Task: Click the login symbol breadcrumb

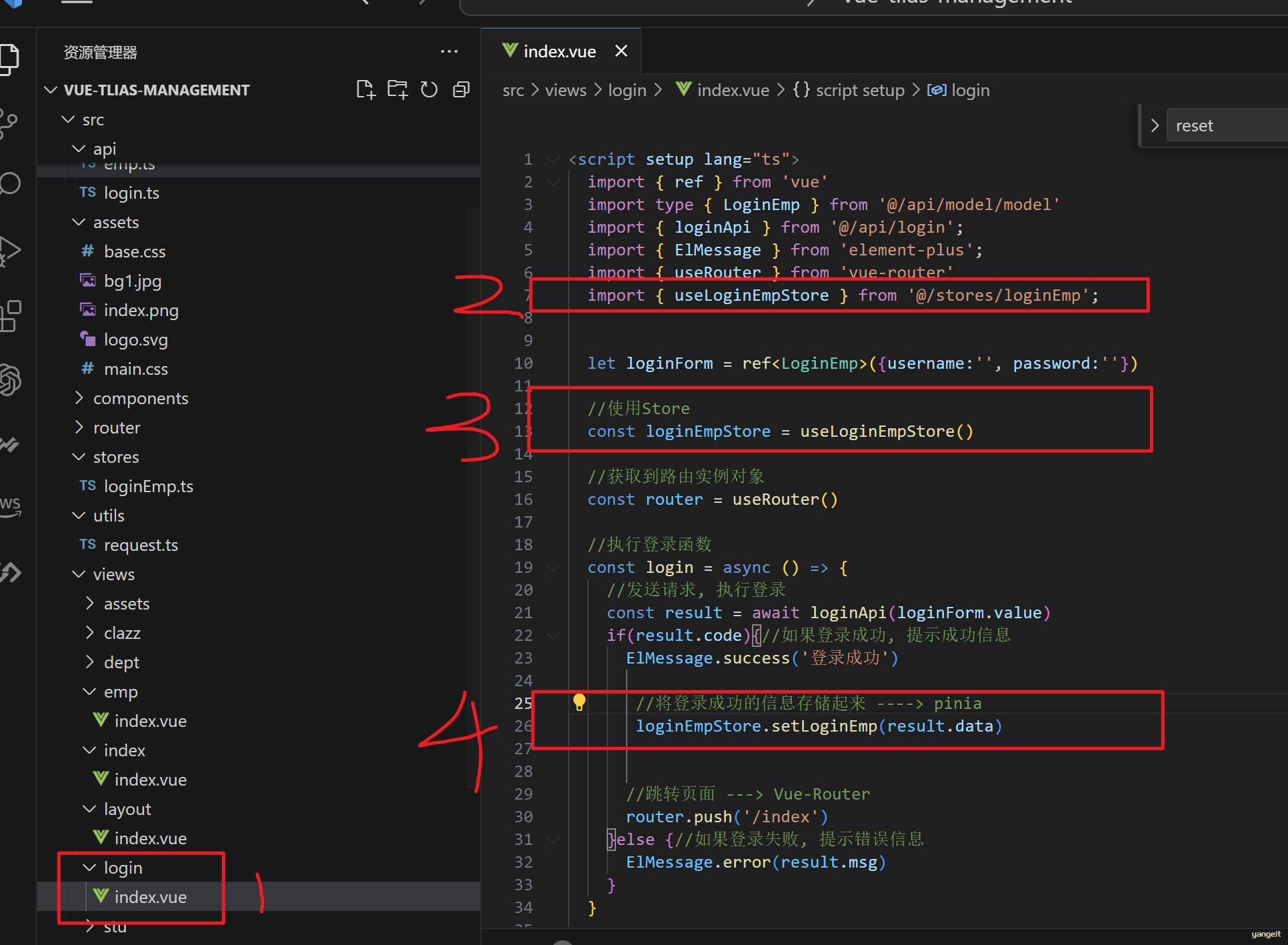Action: [959, 90]
